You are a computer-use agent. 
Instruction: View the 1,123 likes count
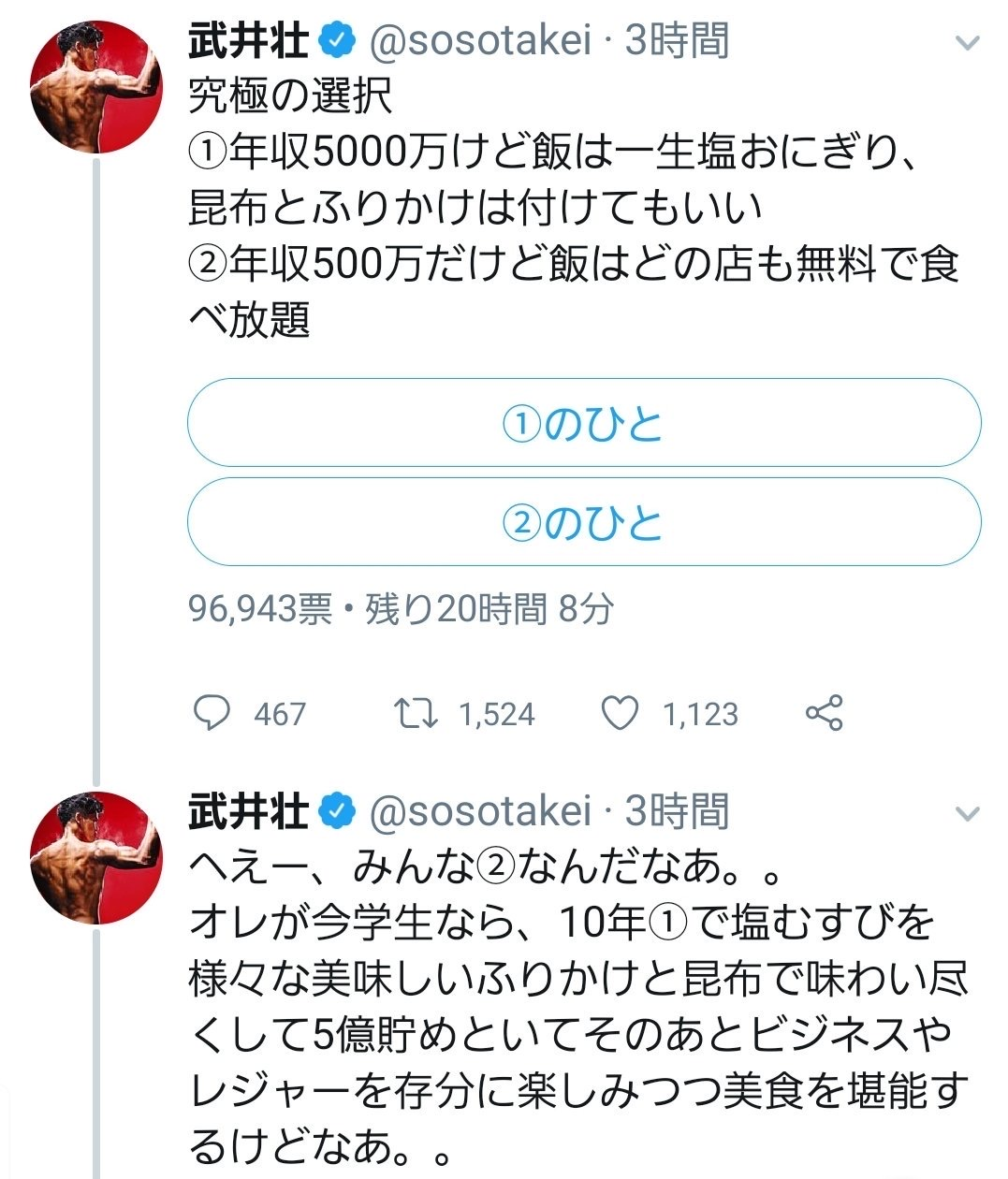pos(700,715)
